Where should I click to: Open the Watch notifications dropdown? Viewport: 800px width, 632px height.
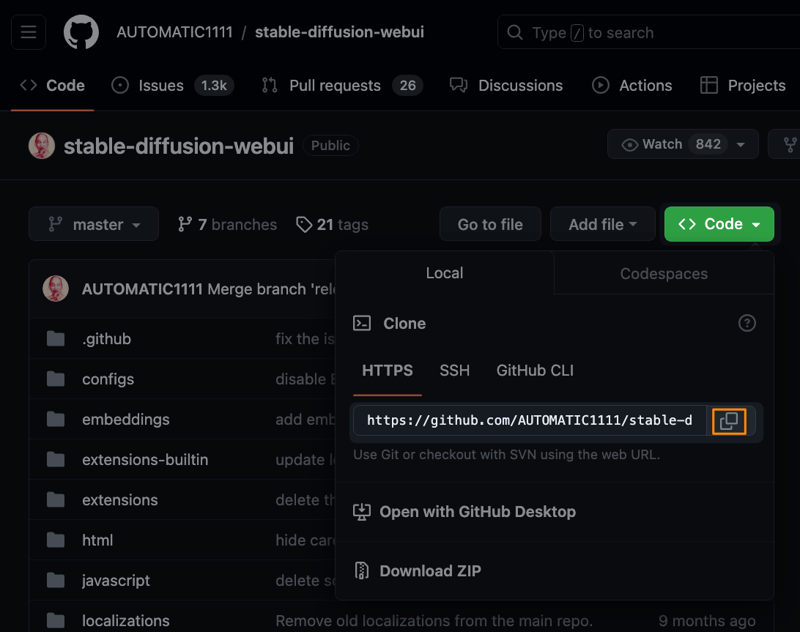tap(683, 144)
